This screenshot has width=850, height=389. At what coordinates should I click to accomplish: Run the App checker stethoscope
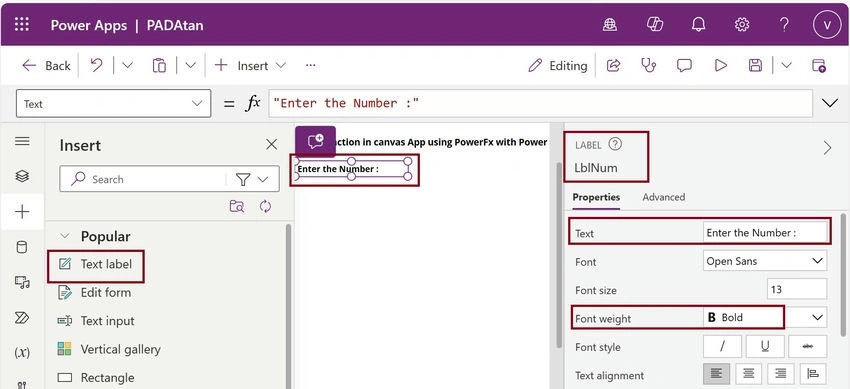(x=648, y=66)
